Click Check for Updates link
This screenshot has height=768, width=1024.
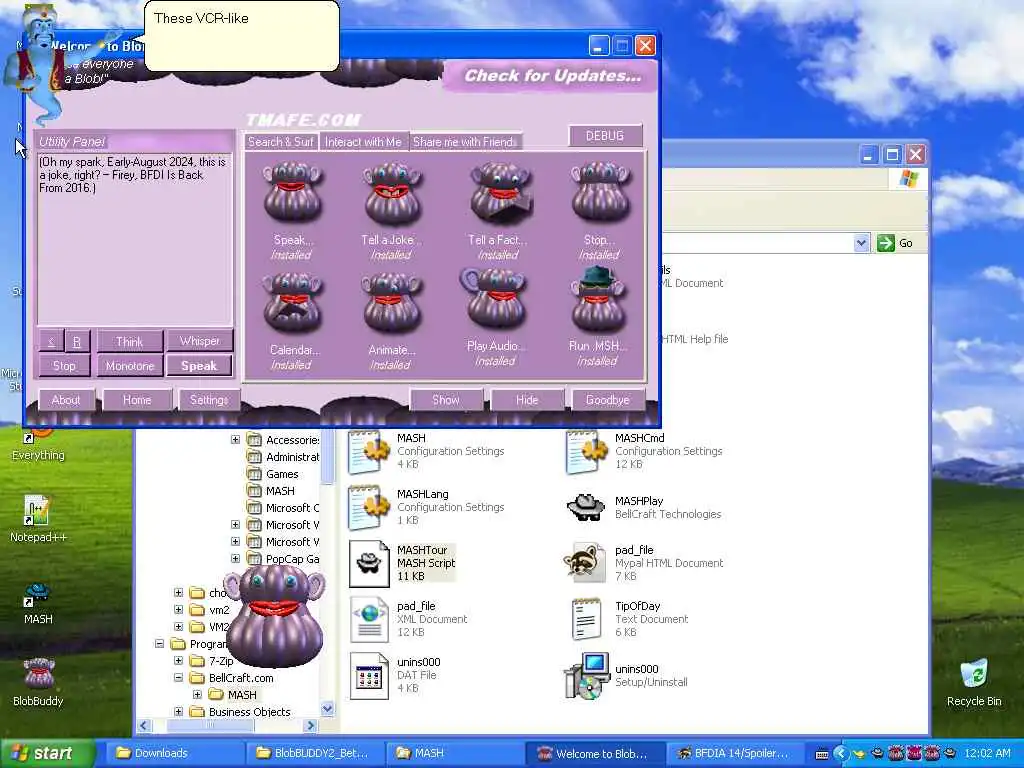coord(552,76)
